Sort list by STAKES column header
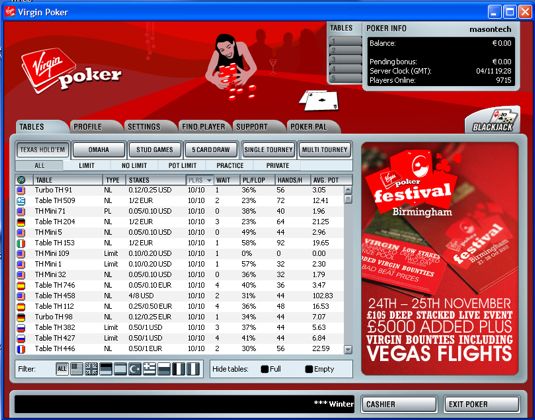This screenshot has width=535, height=420. [x=156, y=180]
